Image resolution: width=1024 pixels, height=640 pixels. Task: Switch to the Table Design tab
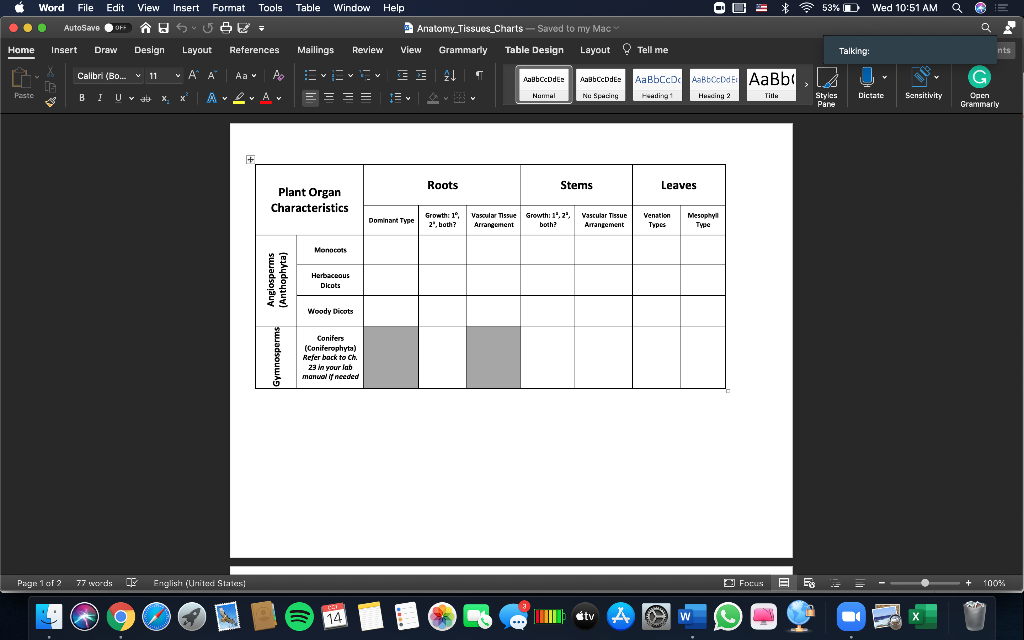pyautogui.click(x=534, y=50)
